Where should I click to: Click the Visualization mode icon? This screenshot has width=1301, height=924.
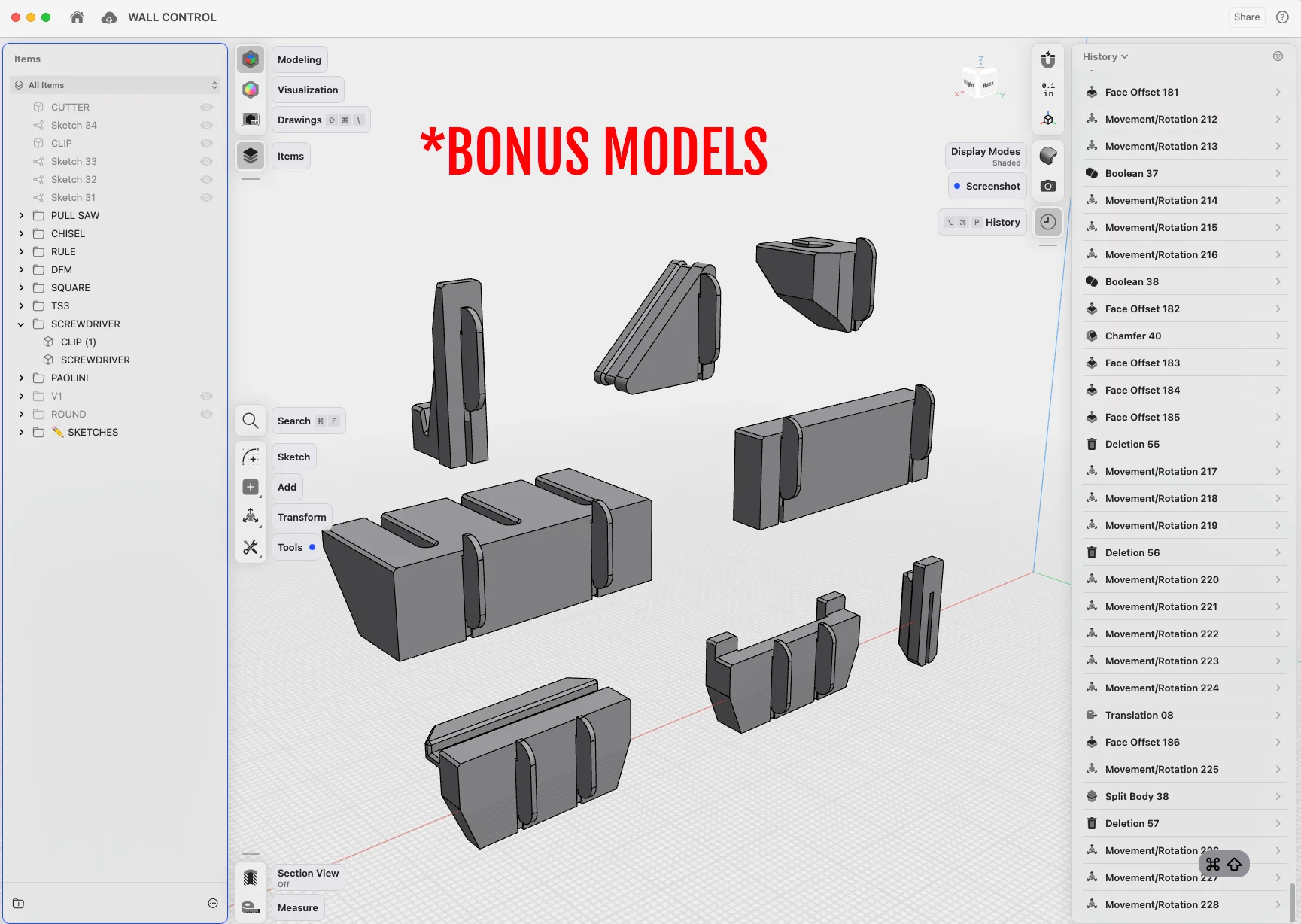[251, 90]
